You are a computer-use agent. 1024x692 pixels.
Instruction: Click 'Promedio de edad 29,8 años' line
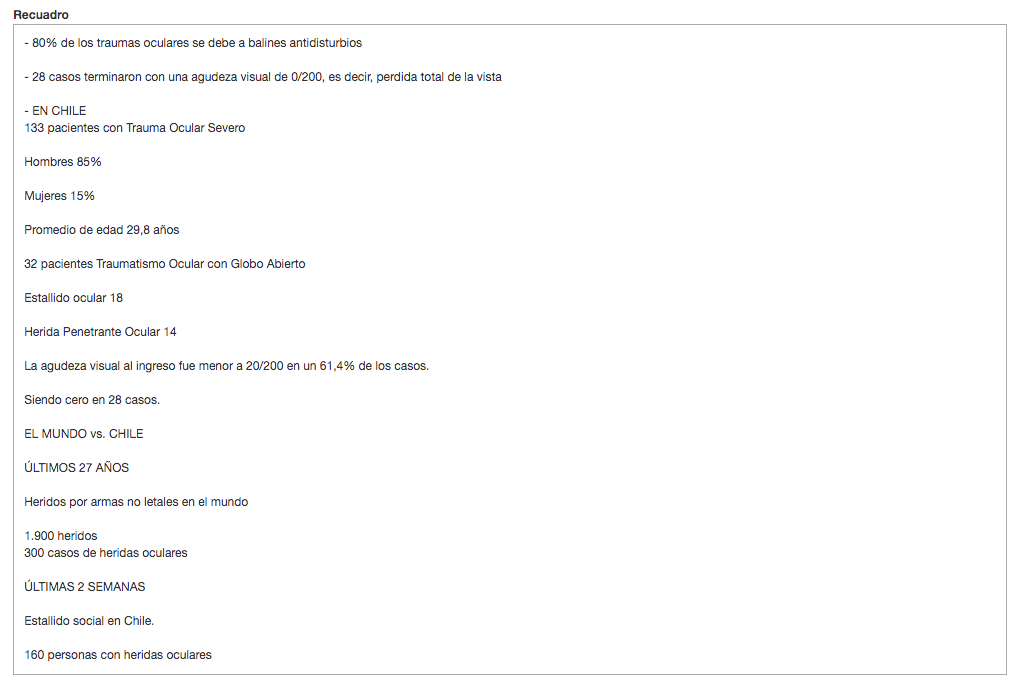[101, 230]
